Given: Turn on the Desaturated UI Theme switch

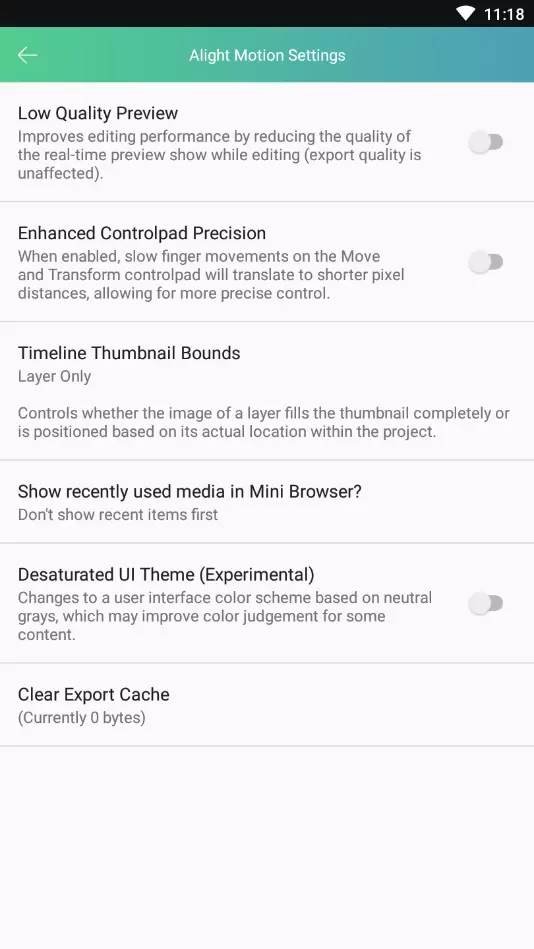Looking at the screenshot, I should pos(486,603).
